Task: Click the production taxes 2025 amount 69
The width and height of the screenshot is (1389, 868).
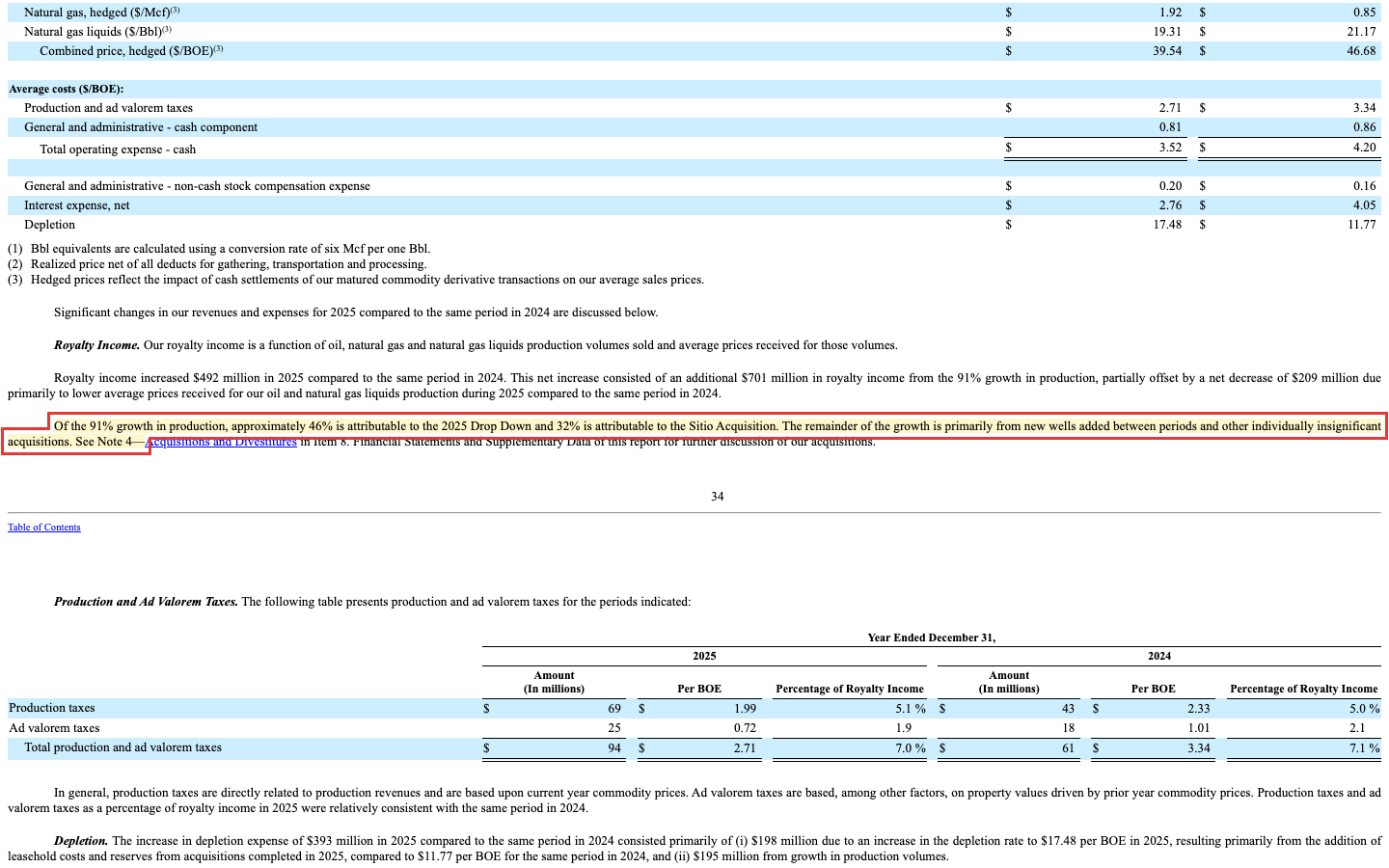Action: (614, 709)
